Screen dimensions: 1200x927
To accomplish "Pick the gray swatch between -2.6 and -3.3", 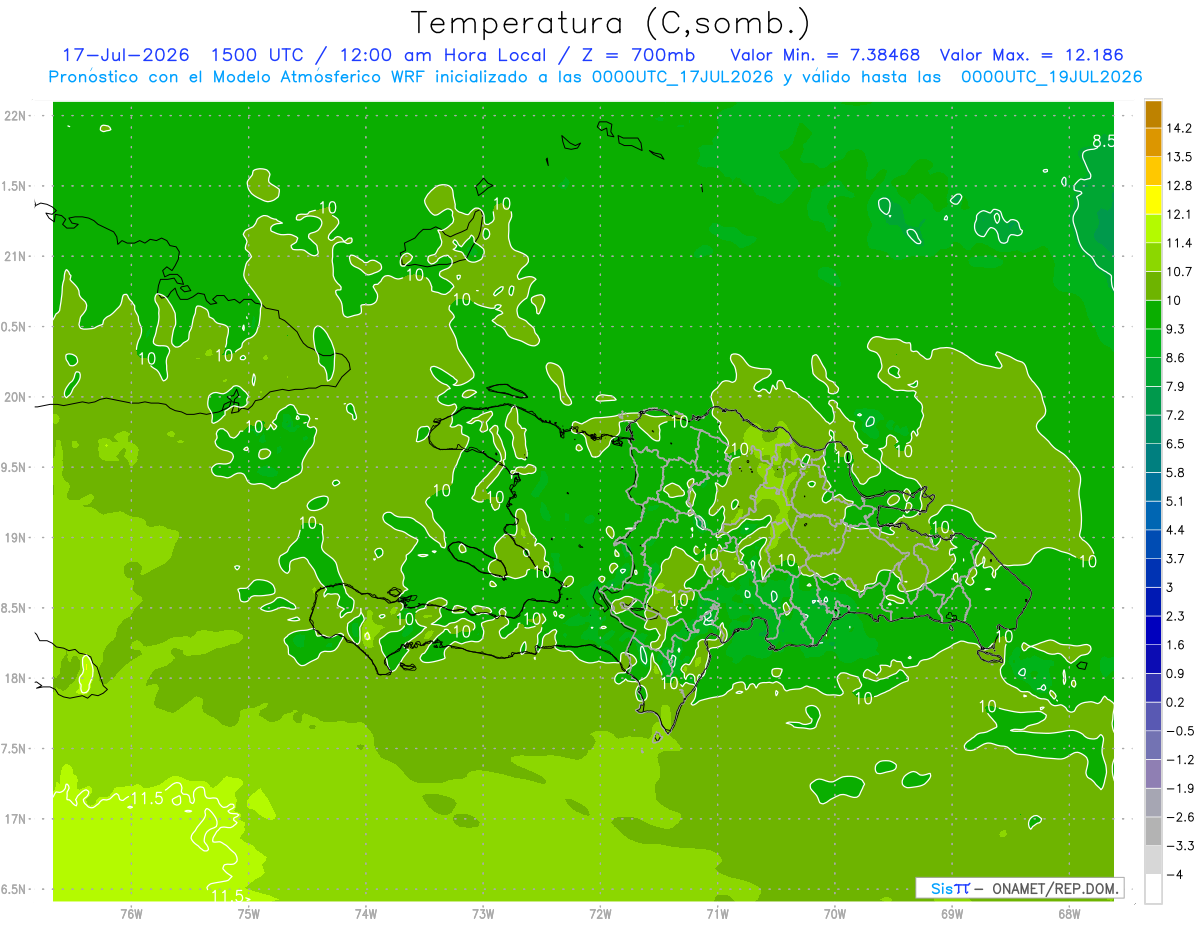I will pyautogui.click(x=1153, y=831).
